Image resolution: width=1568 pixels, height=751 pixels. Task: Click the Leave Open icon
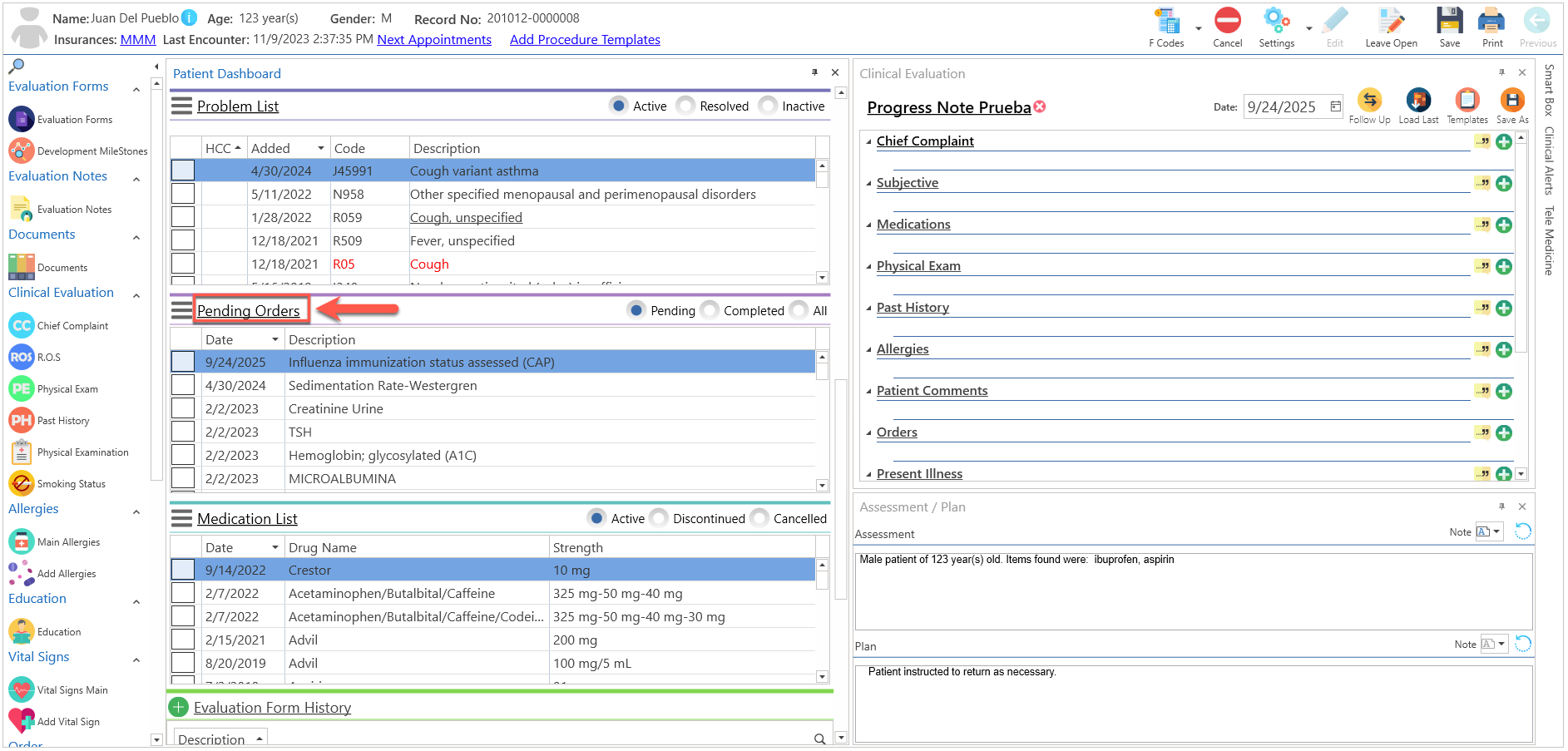coord(1391,21)
